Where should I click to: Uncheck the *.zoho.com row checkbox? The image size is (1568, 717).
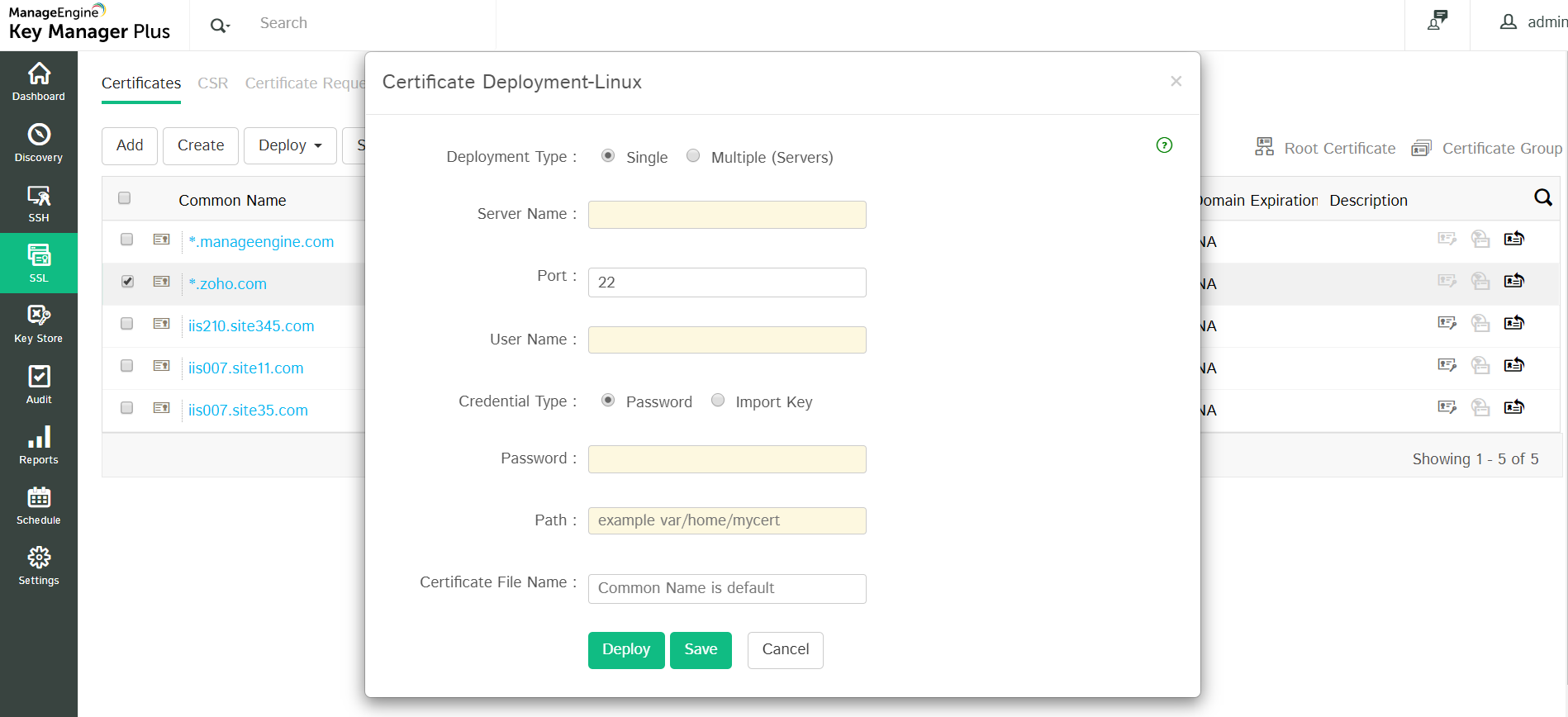(x=127, y=282)
